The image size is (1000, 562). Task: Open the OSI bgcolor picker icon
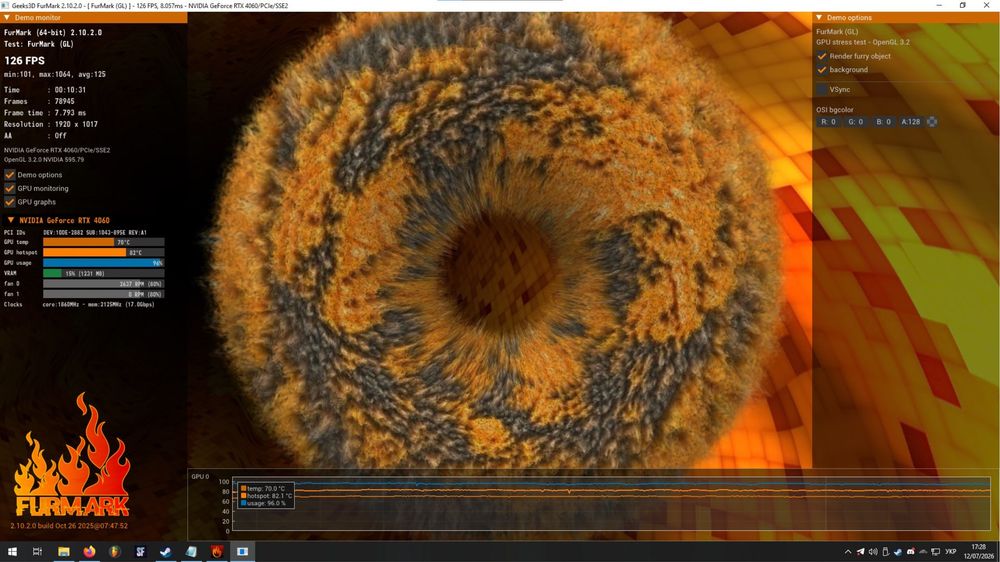click(932, 122)
